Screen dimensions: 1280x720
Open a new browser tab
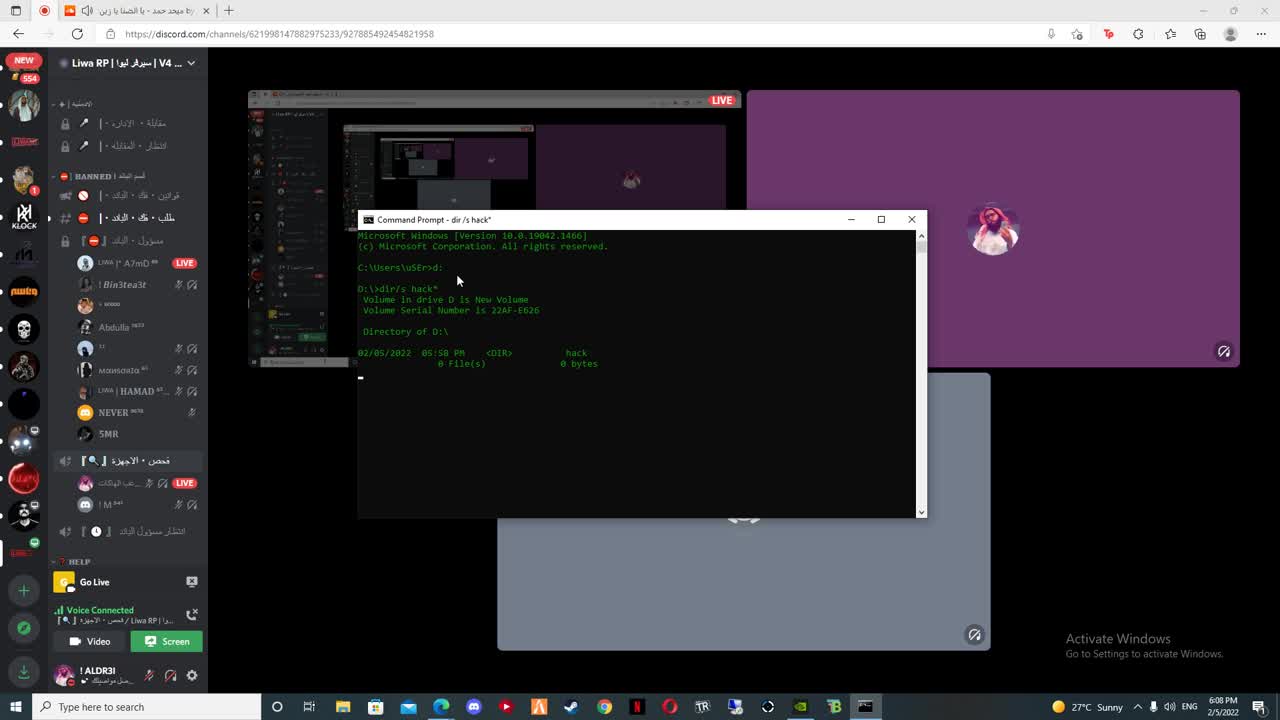tap(228, 11)
